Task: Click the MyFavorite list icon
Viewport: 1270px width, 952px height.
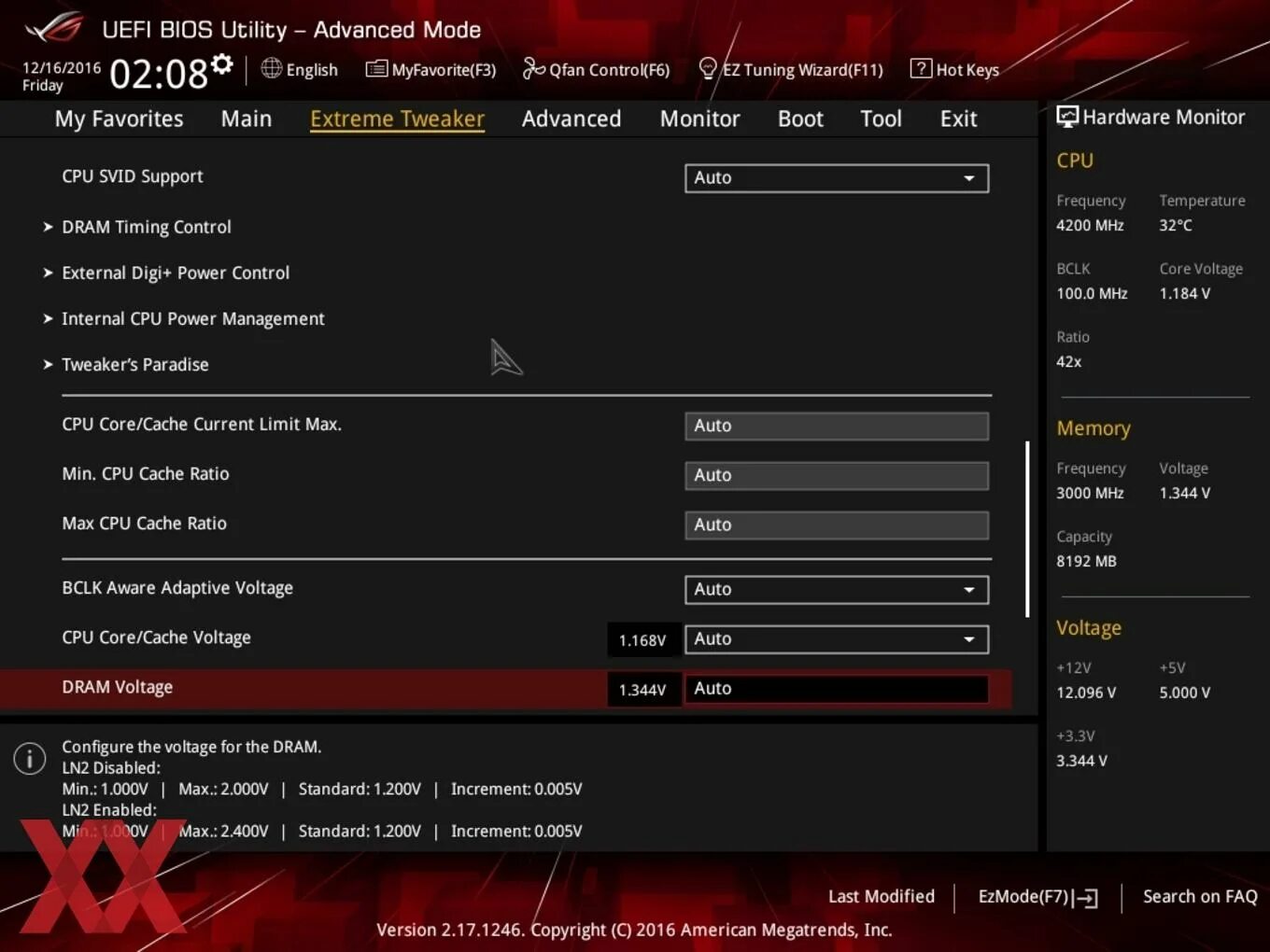Action: tap(375, 69)
